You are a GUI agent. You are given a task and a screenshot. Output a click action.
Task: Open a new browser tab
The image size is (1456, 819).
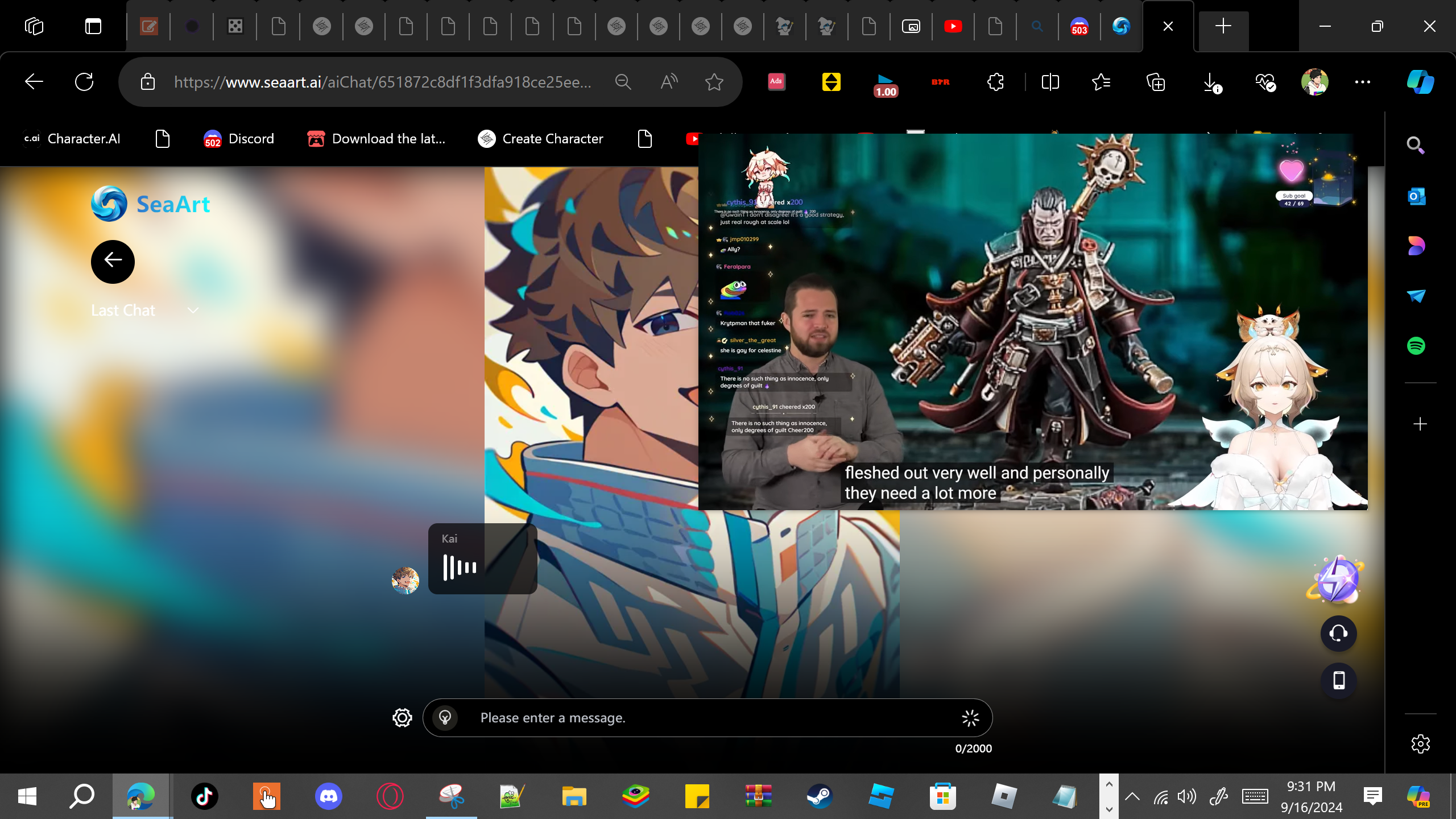pyautogui.click(x=1223, y=26)
